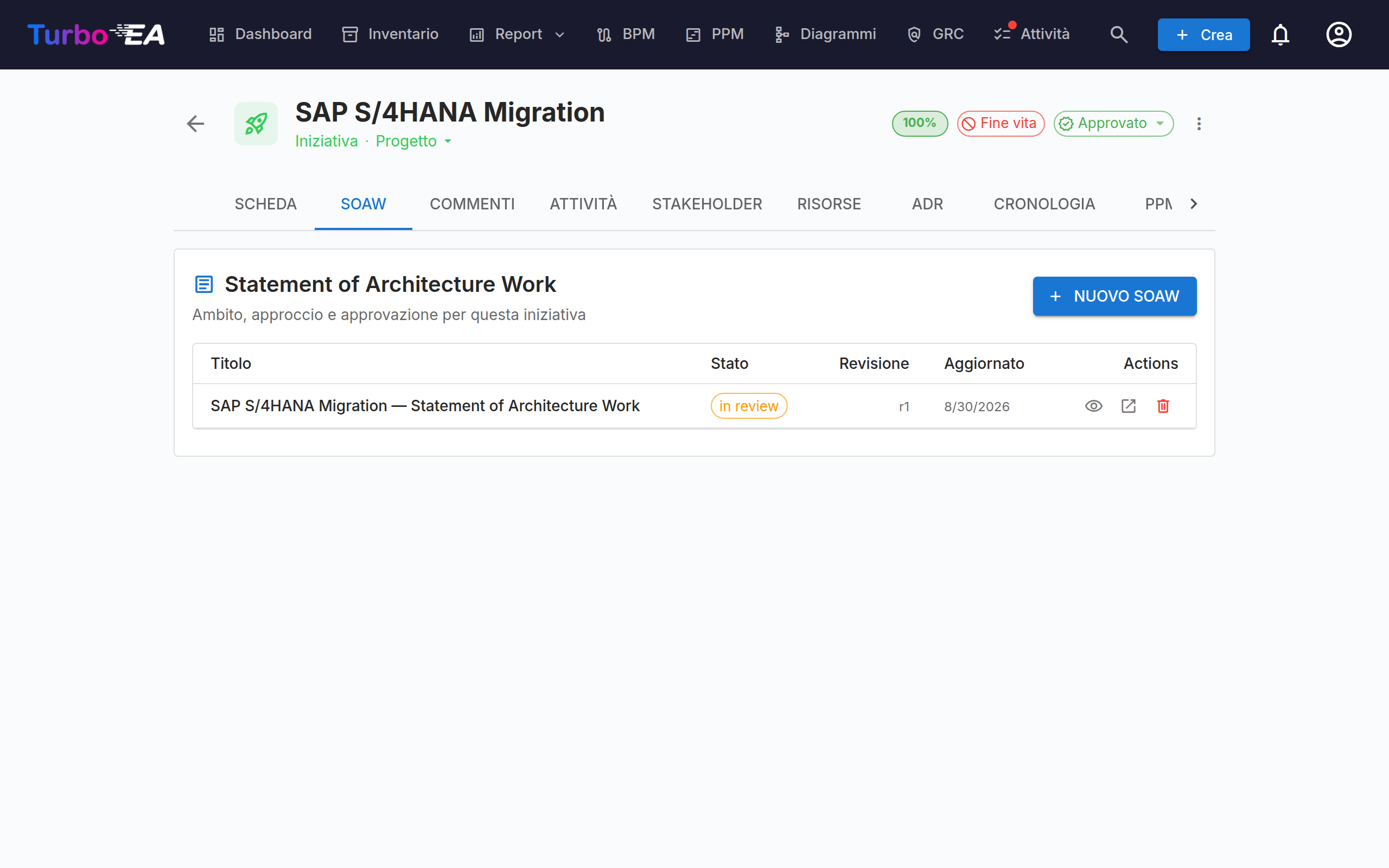1389x868 pixels.
Task: Click the green rocket initiative icon
Action: [x=256, y=124]
